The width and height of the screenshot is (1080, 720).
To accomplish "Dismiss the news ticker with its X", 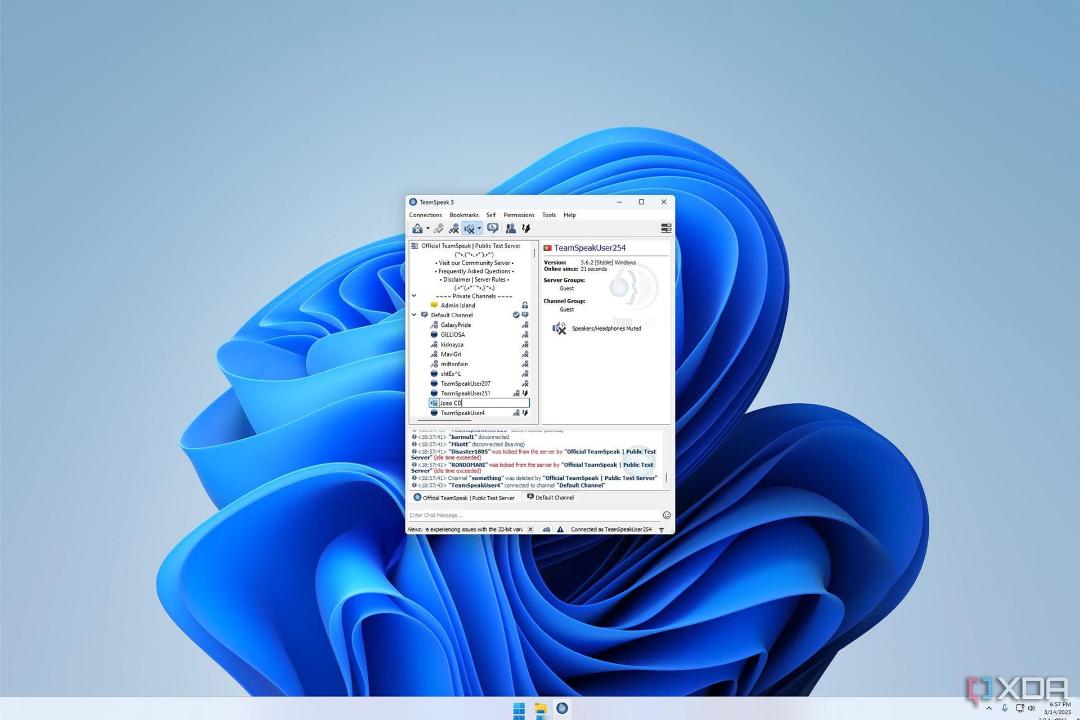I will point(530,529).
